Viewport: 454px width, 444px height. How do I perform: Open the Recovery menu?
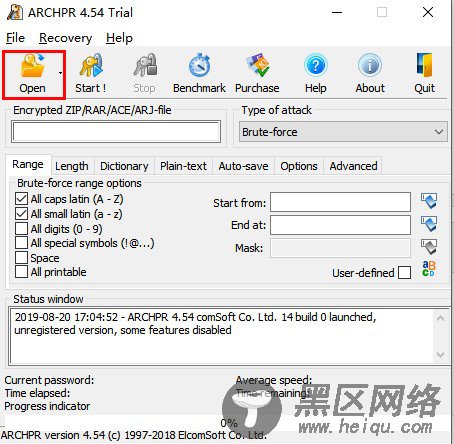tap(65, 38)
